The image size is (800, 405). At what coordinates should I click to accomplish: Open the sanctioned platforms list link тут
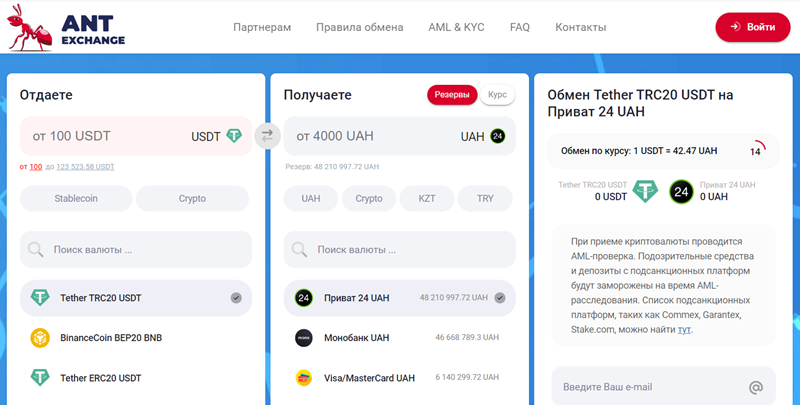(684, 330)
